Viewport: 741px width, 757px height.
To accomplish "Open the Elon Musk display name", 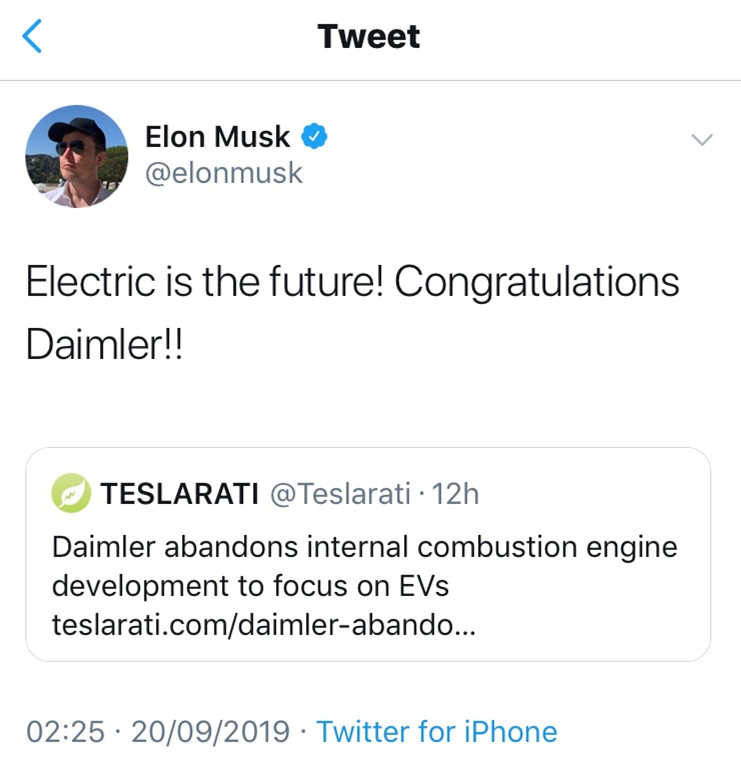I will click(x=218, y=137).
